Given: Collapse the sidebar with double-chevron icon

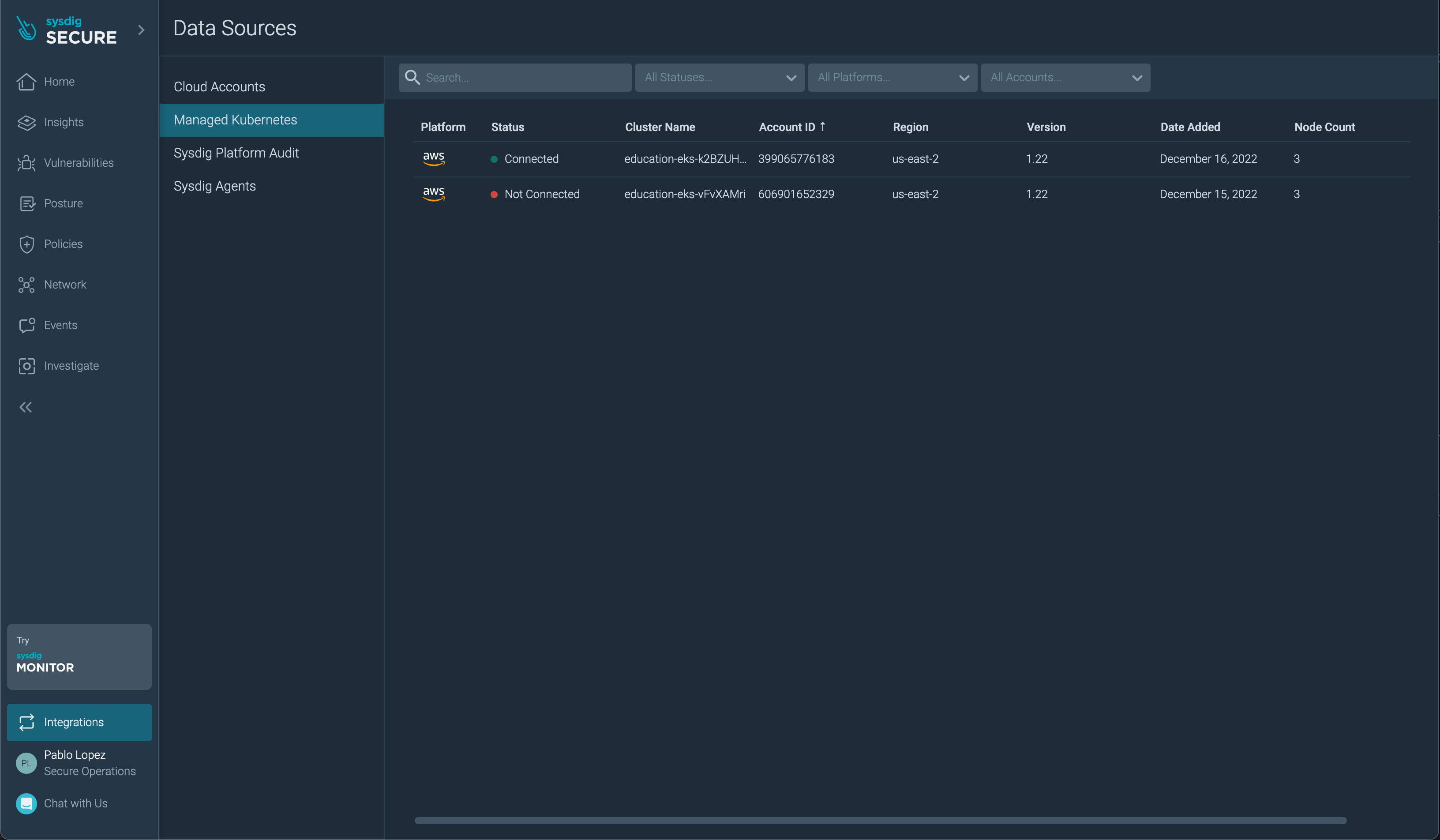Looking at the screenshot, I should pyautogui.click(x=26, y=407).
